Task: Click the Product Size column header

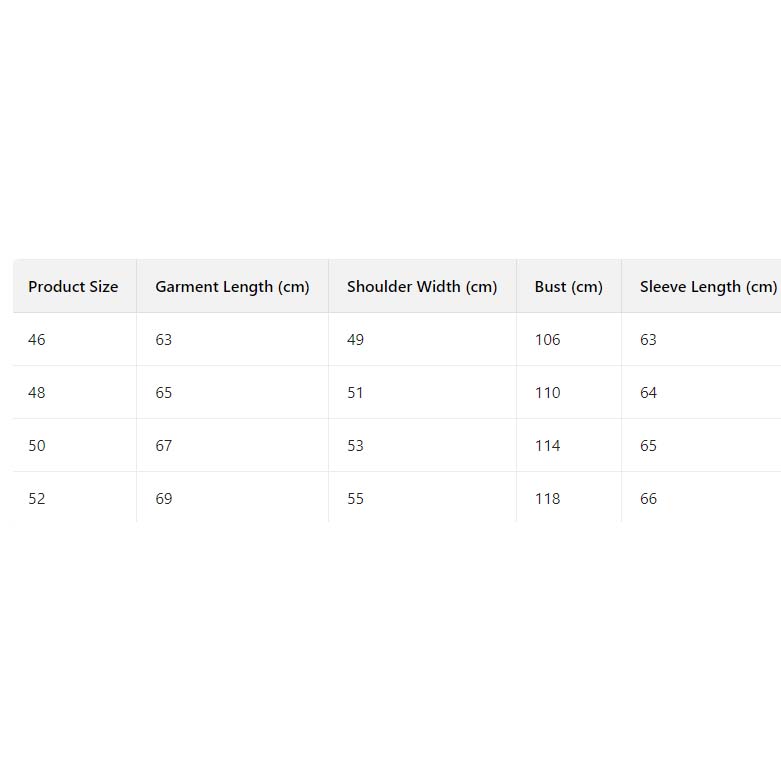Action: [73, 287]
